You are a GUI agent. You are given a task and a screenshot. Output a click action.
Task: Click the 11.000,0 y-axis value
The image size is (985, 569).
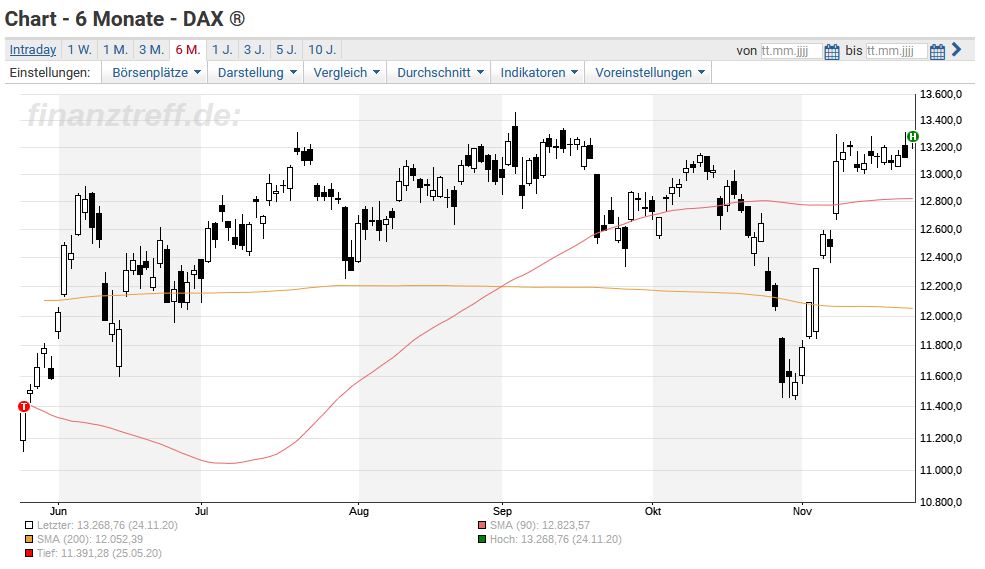pyautogui.click(x=940, y=470)
